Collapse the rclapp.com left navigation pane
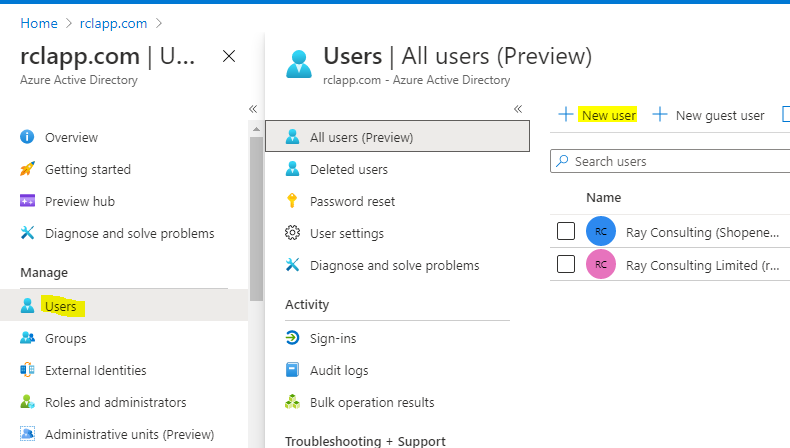The image size is (790, 448). click(x=253, y=109)
